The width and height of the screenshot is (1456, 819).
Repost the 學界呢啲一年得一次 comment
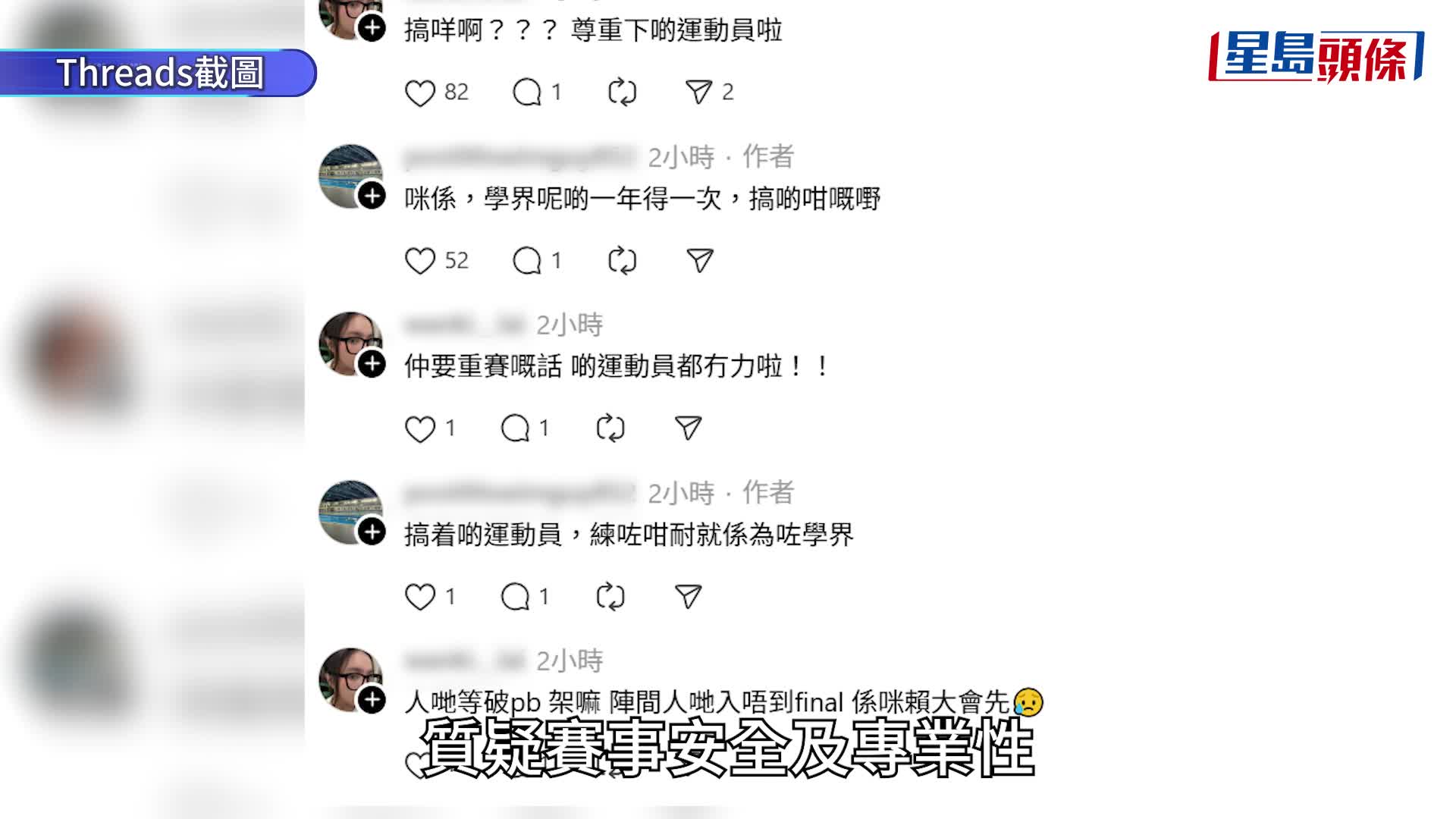pyautogui.click(x=622, y=261)
